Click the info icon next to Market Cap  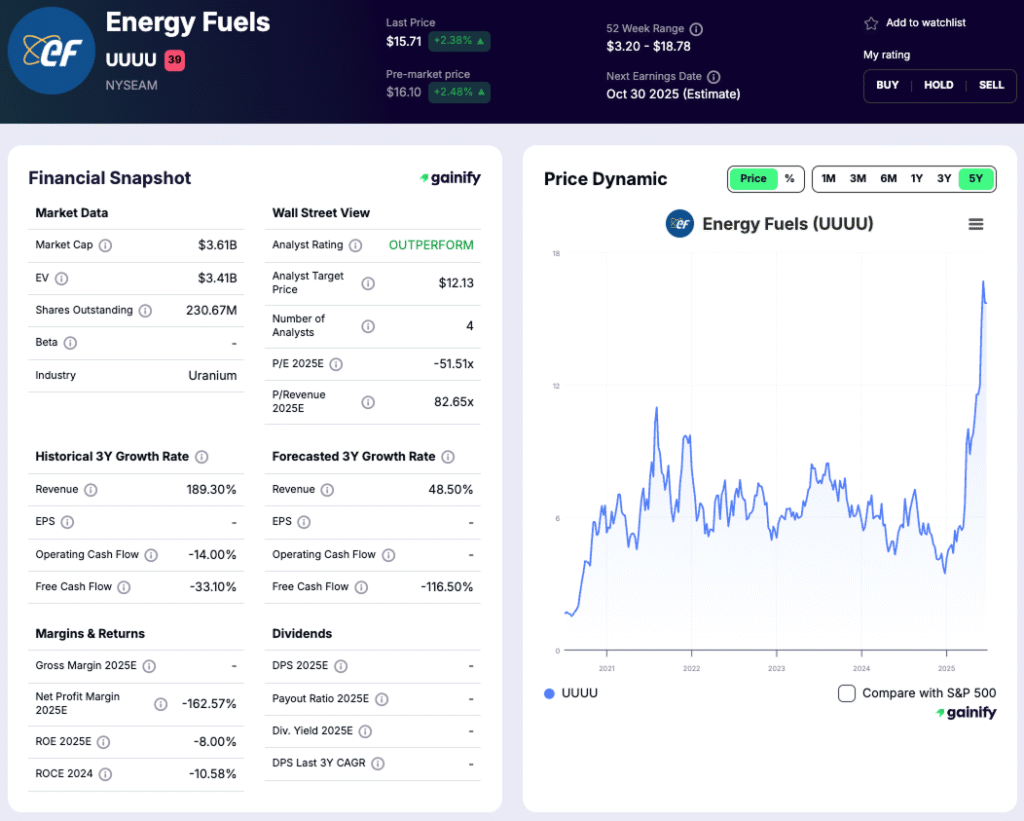(105, 245)
